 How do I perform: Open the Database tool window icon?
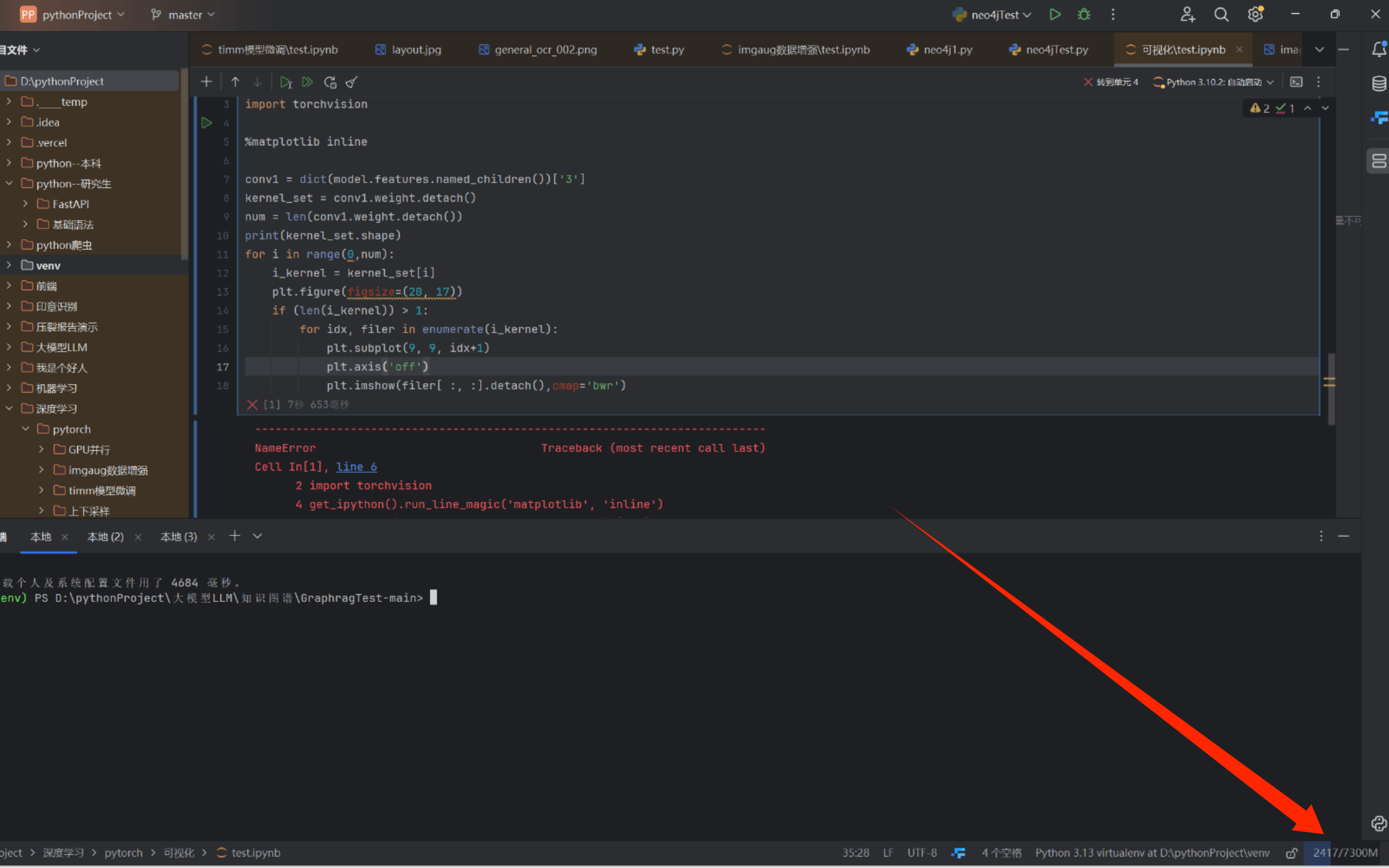point(1378,84)
